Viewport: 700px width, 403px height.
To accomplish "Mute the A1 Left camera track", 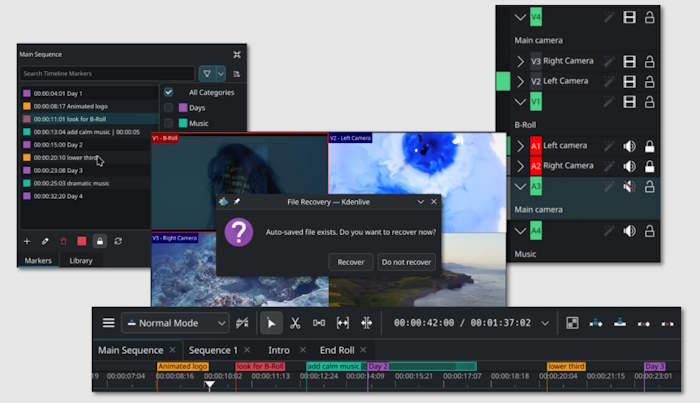I will pyautogui.click(x=629, y=146).
